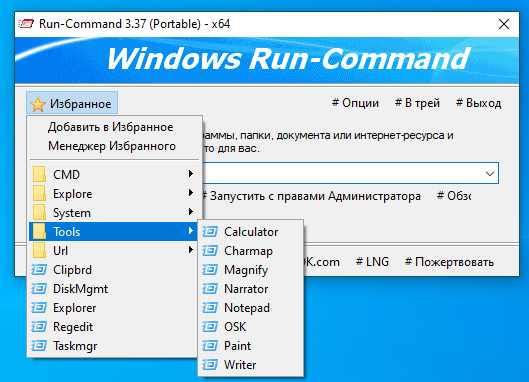The width and height of the screenshot is (529, 382).
Task: Click the Tools submenu arrow
Action: coord(191,230)
